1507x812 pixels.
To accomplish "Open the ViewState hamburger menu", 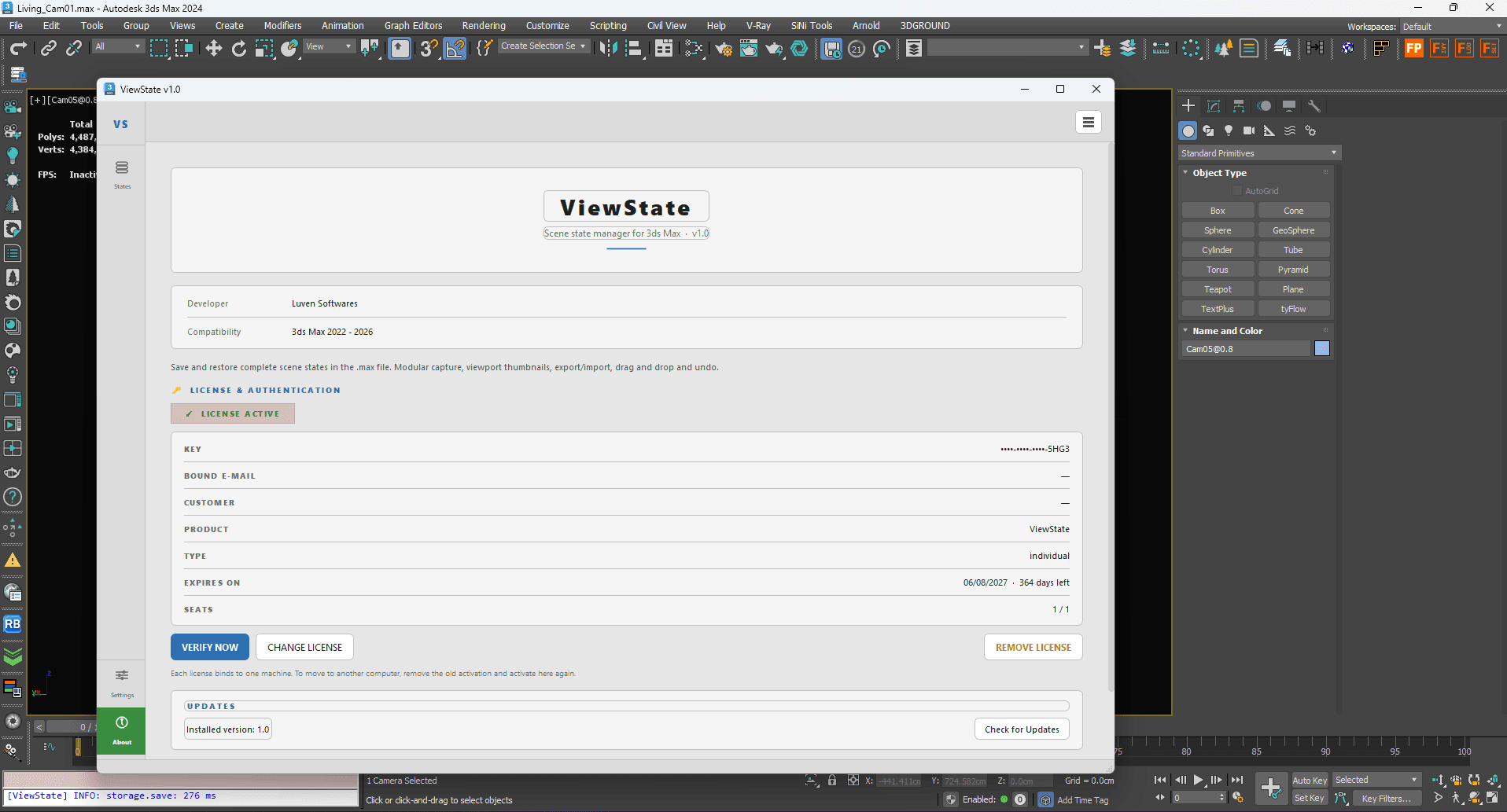I will [x=1089, y=122].
